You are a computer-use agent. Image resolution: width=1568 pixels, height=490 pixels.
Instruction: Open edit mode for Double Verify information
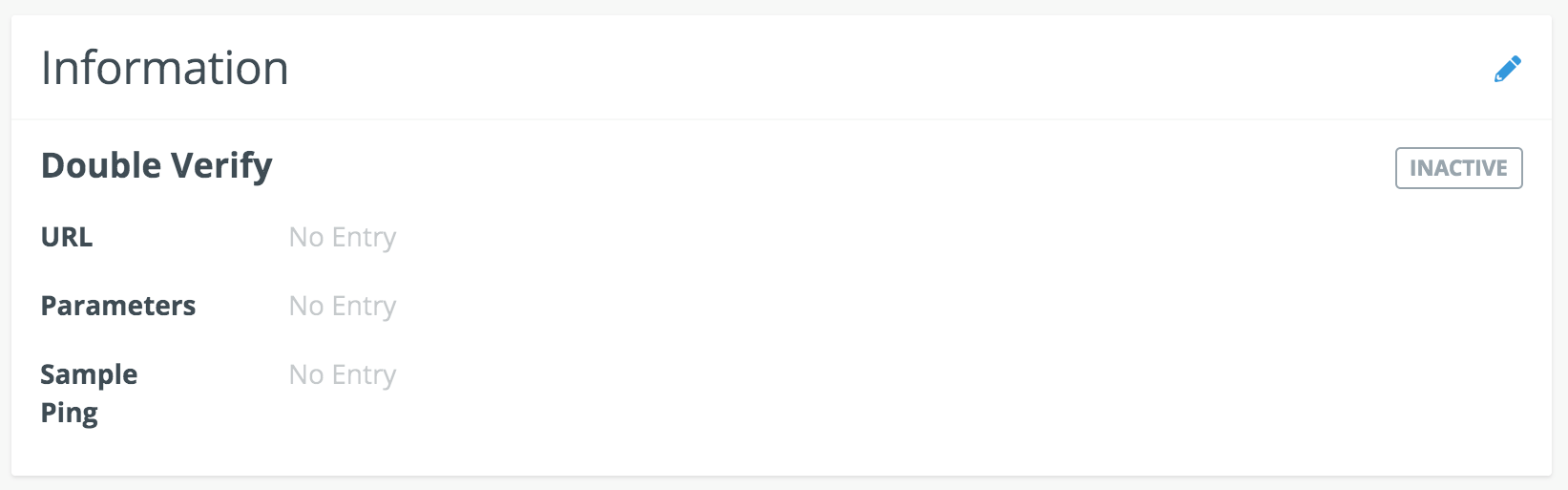[x=1507, y=69]
